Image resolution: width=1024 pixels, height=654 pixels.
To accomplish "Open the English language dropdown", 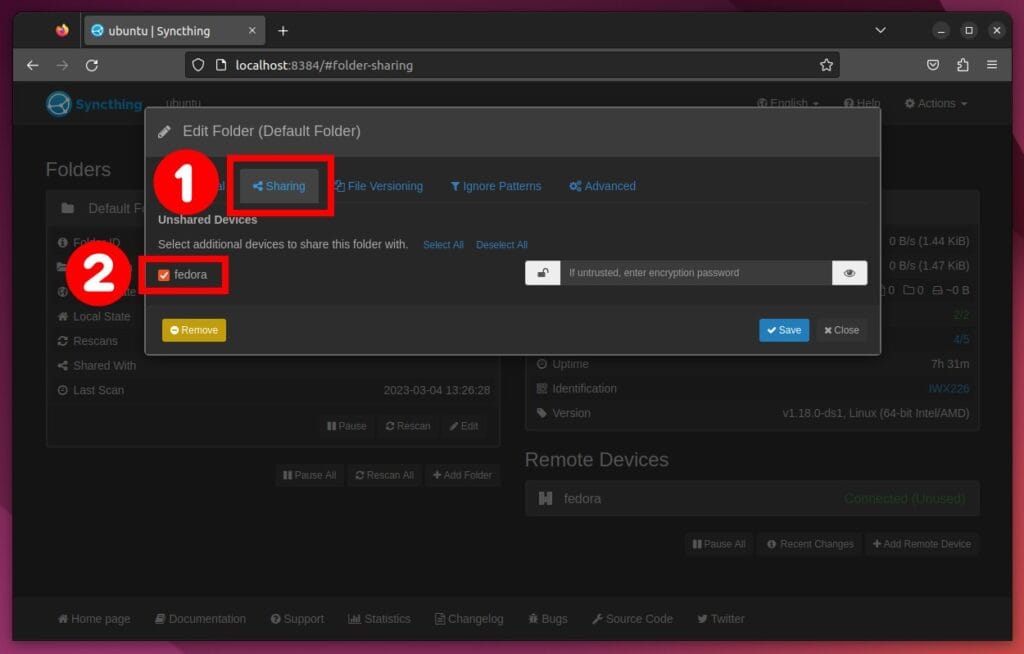I will (x=788, y=103).
